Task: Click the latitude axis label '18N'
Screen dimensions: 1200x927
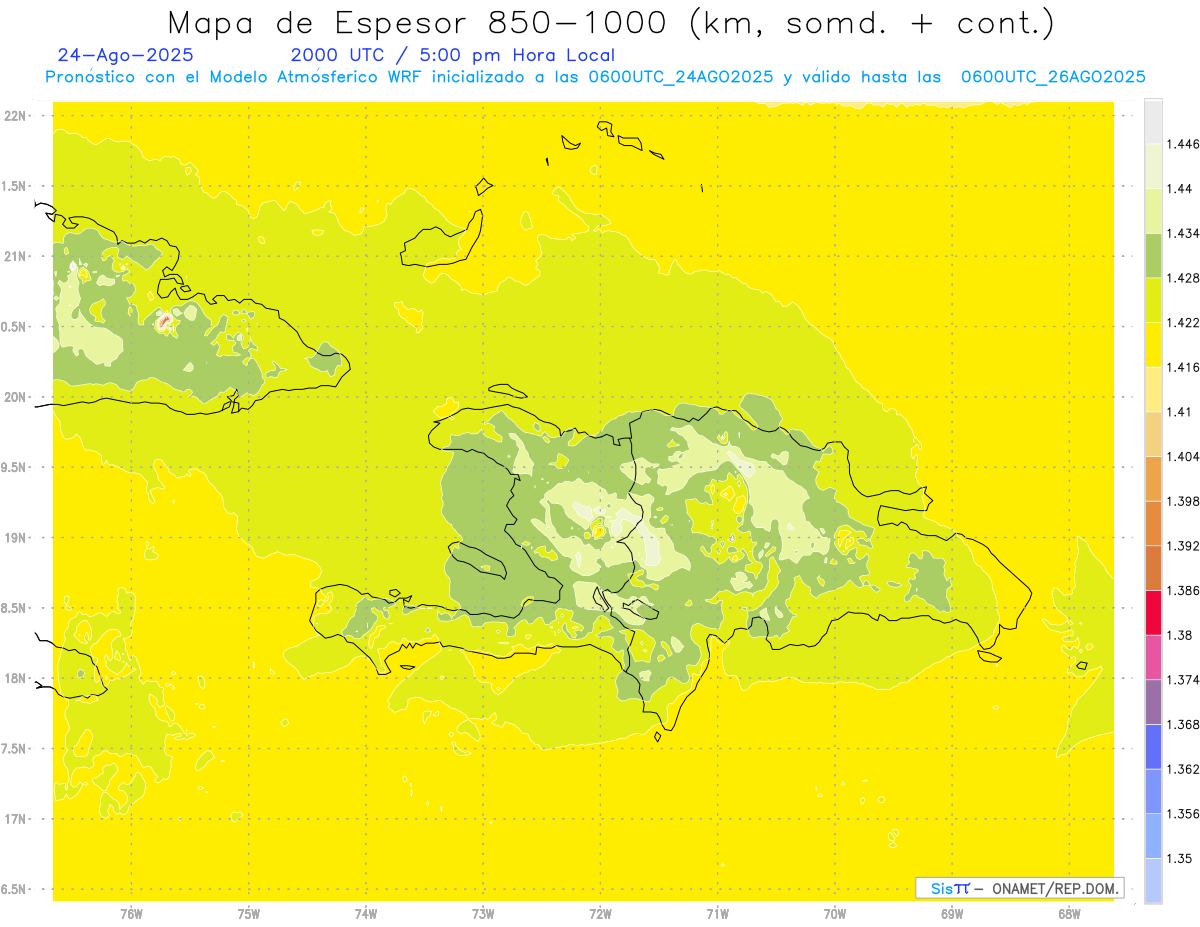Action: click(16, 678)
